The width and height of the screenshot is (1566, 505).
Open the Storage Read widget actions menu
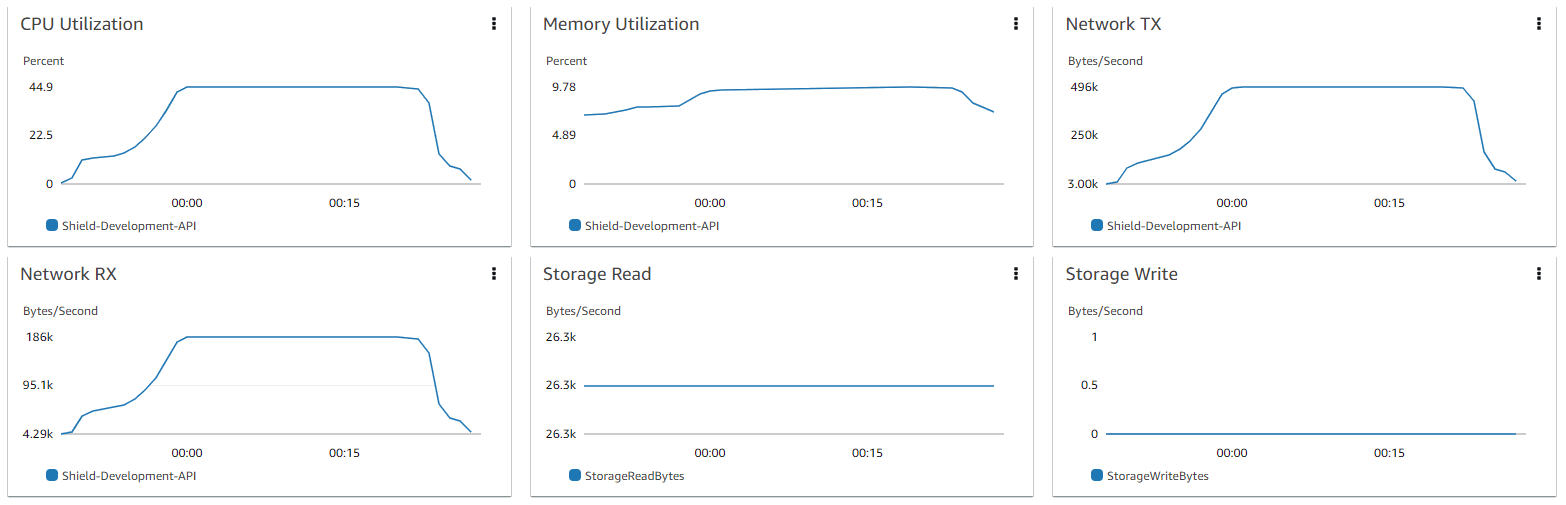click(1016, 274)
